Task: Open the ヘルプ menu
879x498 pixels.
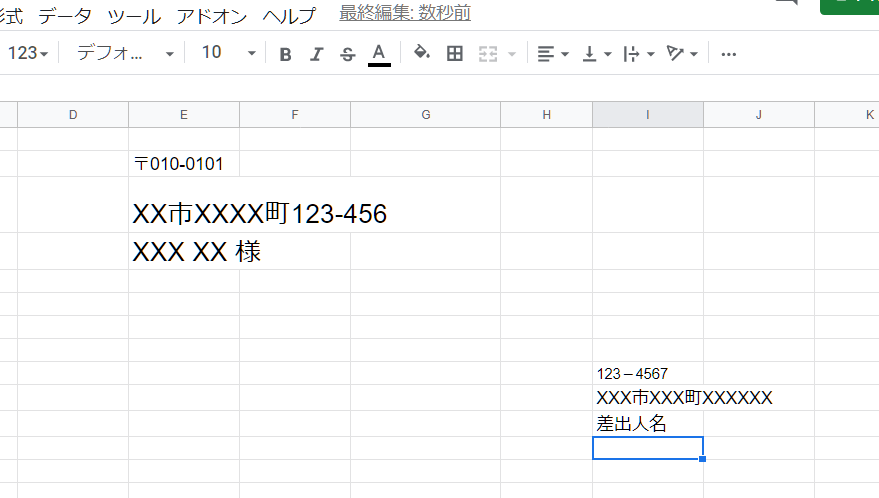Action: point(289,16)
